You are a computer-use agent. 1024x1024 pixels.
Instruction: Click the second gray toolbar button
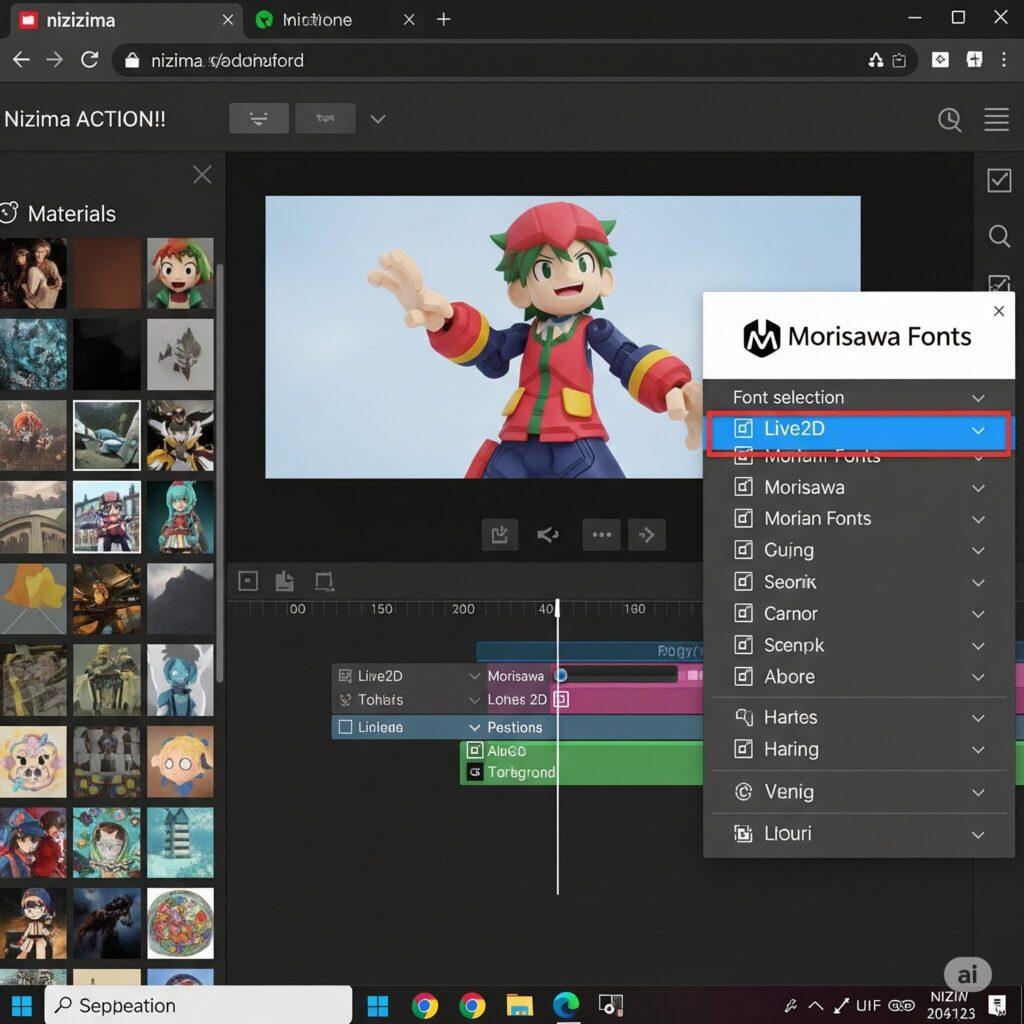(325, 118)
